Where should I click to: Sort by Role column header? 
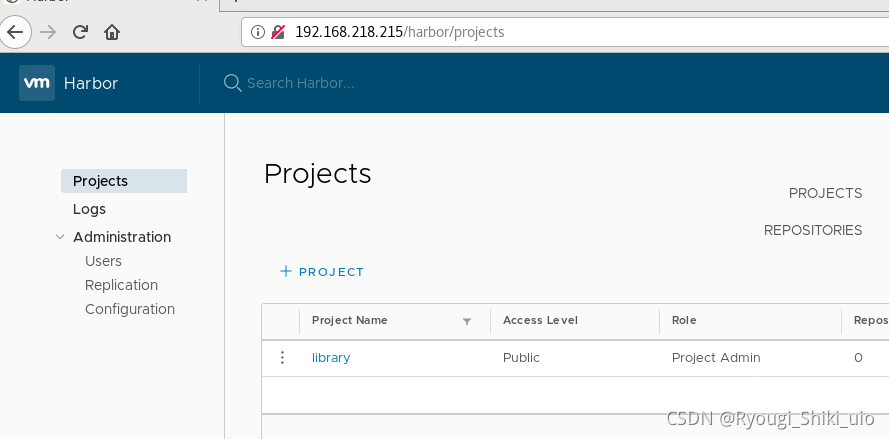point(684,320)
